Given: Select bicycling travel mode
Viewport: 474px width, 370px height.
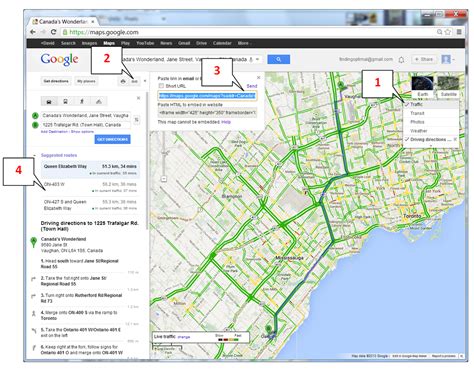Looking at the screenshot, I should [x=99, y=101].
